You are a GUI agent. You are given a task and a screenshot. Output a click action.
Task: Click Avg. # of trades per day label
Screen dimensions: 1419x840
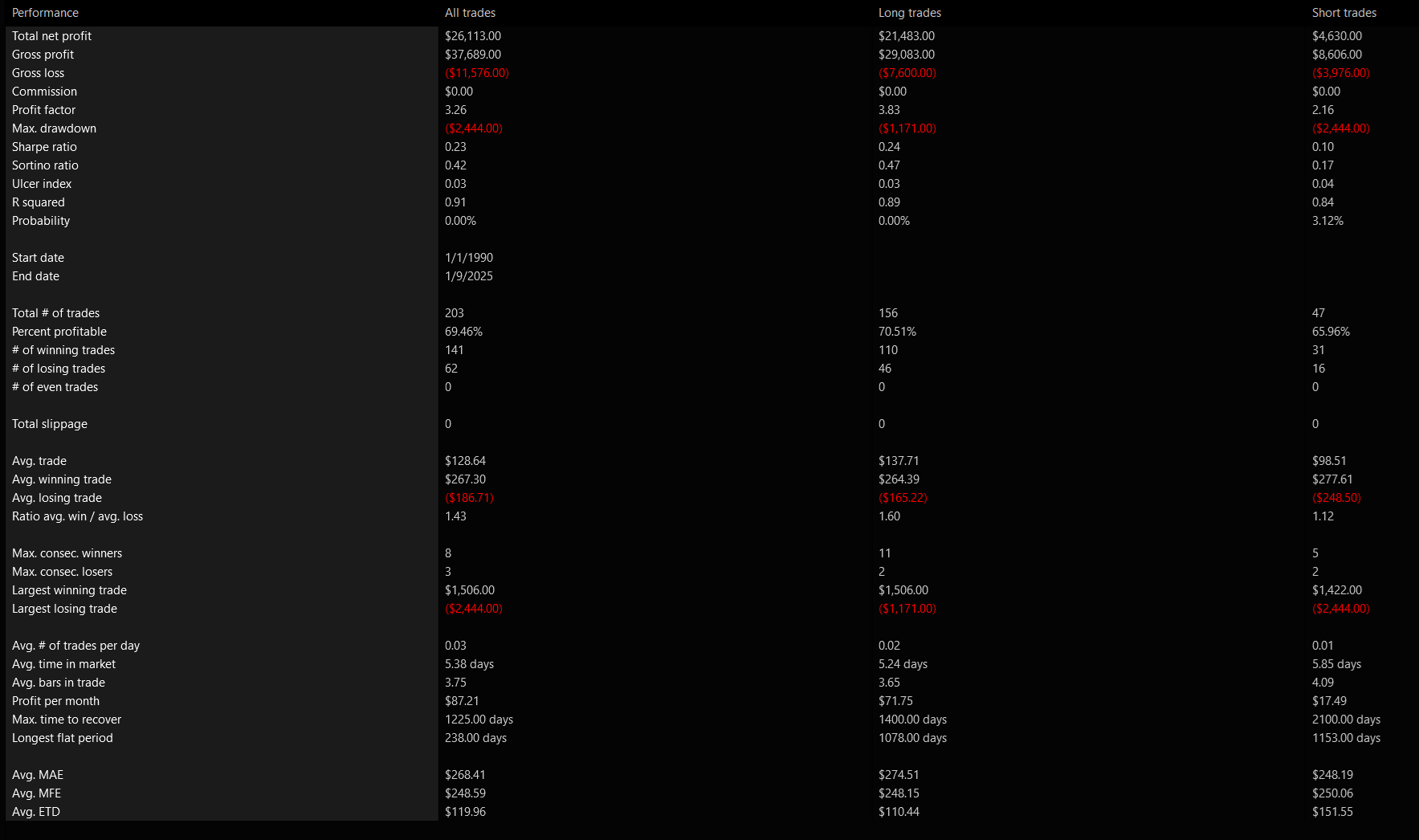point(75,646)
